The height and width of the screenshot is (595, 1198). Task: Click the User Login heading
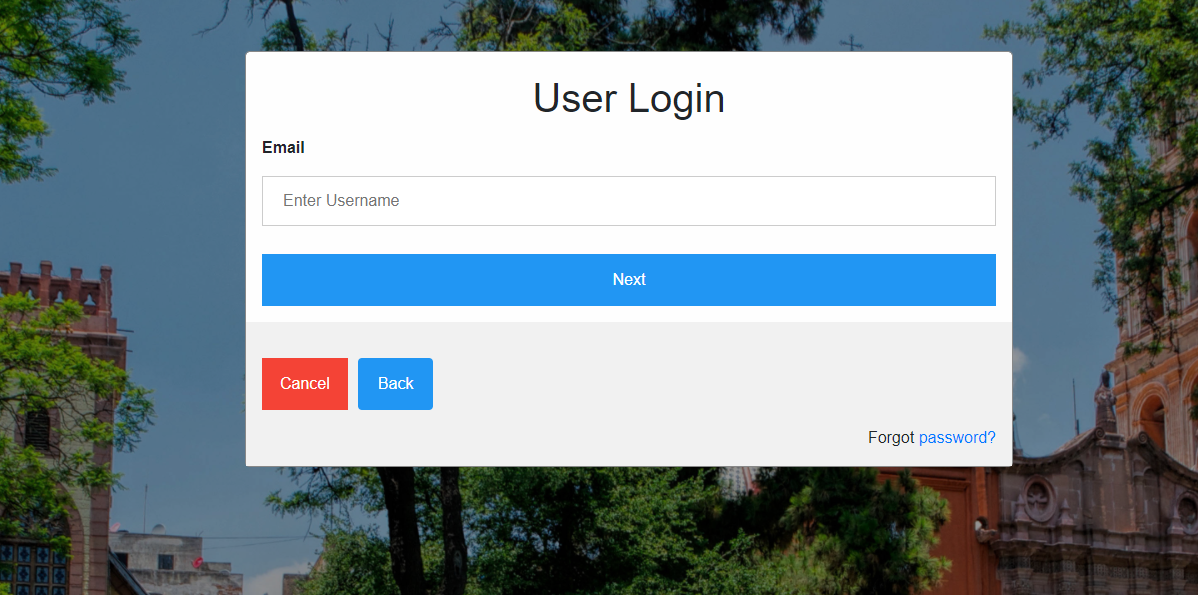click(629, 99)
